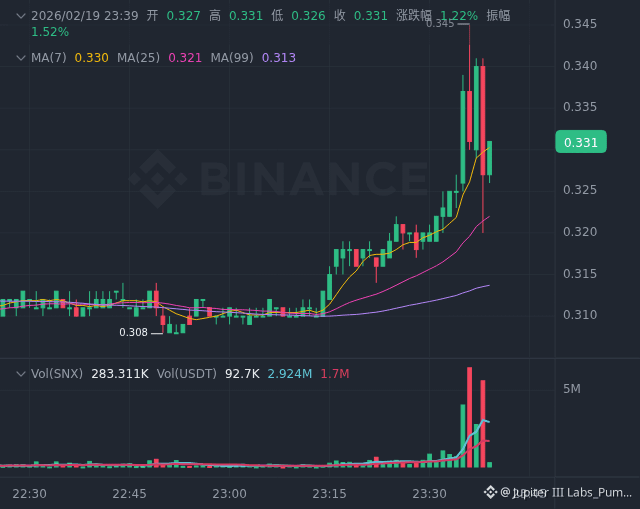This screenshot has height=509, width=640.
Task: Click the Binance diamond logo watermark
Action: coord(160,178)
